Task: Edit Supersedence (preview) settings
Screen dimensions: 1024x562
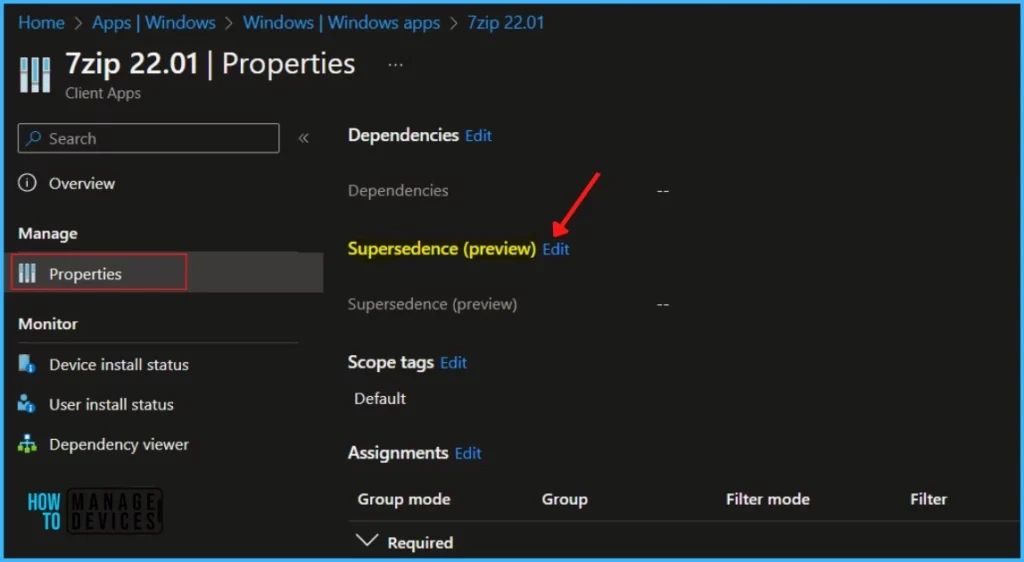Action: pyautogui.click(x=556, y=249)
